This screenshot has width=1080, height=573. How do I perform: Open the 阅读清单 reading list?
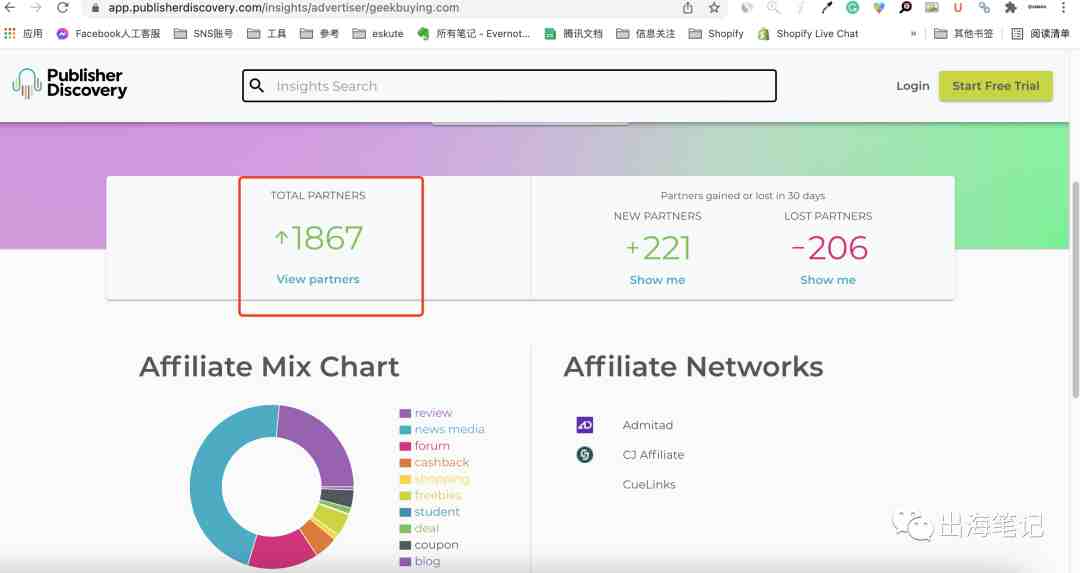pyautogui.click(x=1040, y=33)
